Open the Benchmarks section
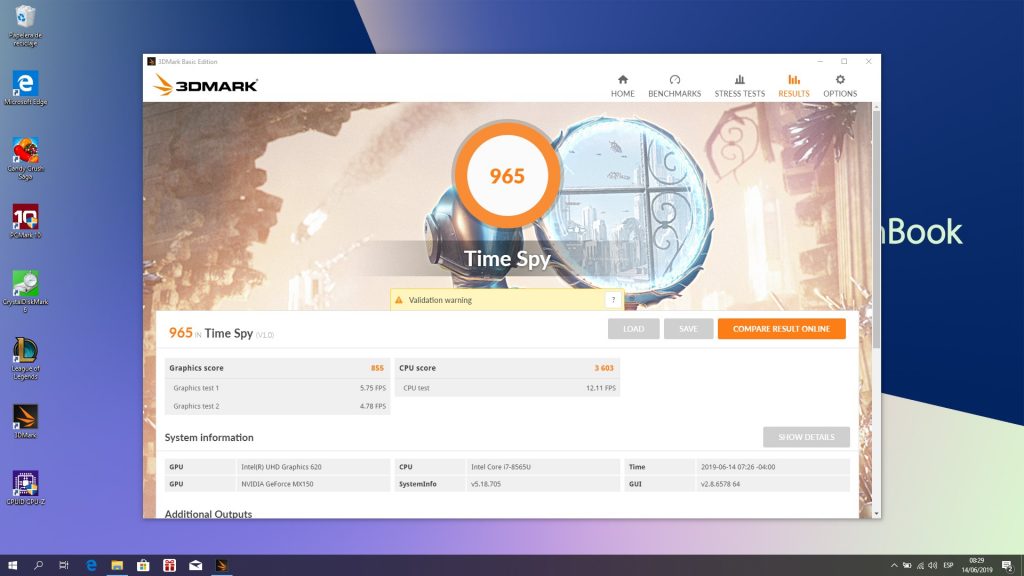This screenshot has height=576, width=1024. (674, 86)
